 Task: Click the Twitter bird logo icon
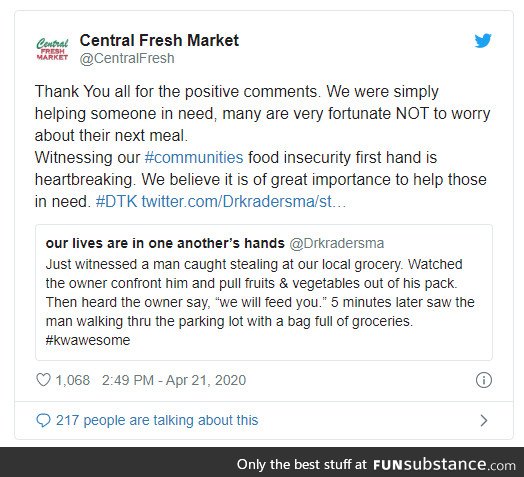[x=483, y=41]
